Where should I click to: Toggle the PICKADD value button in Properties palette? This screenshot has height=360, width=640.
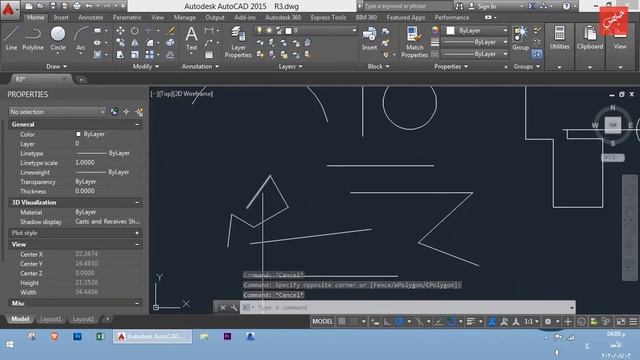[x=114, y=112]
